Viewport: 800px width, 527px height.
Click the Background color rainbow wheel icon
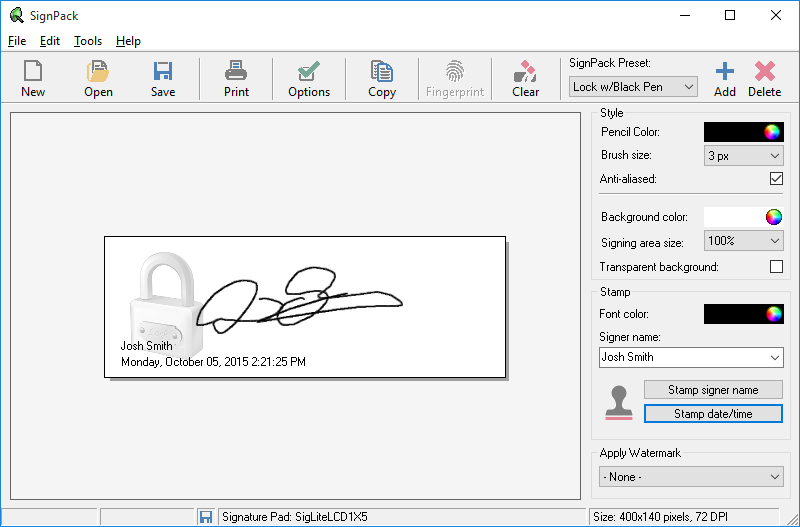click(x=773, y=217)
